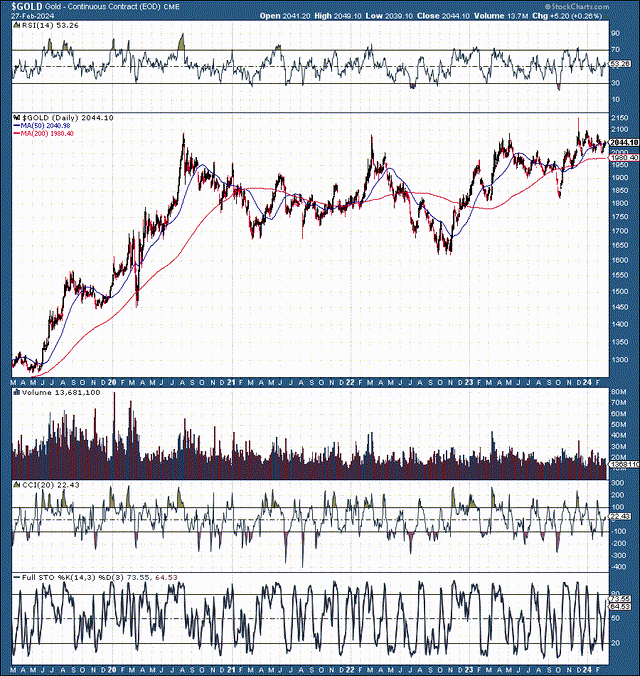This screenshot has width=640, height=676.
Task: Click the CCI(20) 22.43 legend label
Action: [50, 485]
